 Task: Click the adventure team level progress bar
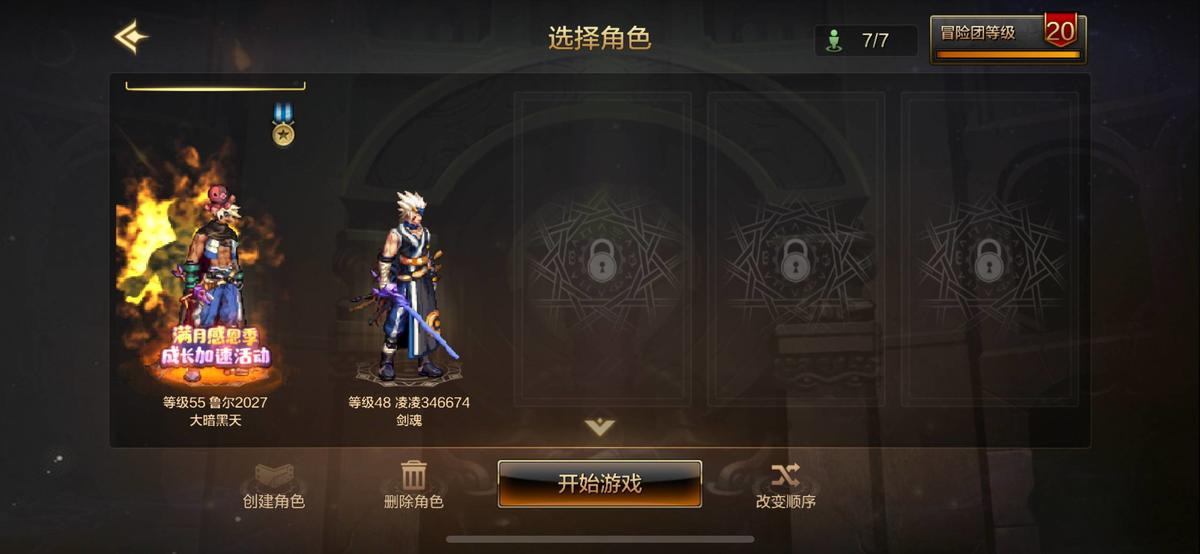click(1008, 54)
